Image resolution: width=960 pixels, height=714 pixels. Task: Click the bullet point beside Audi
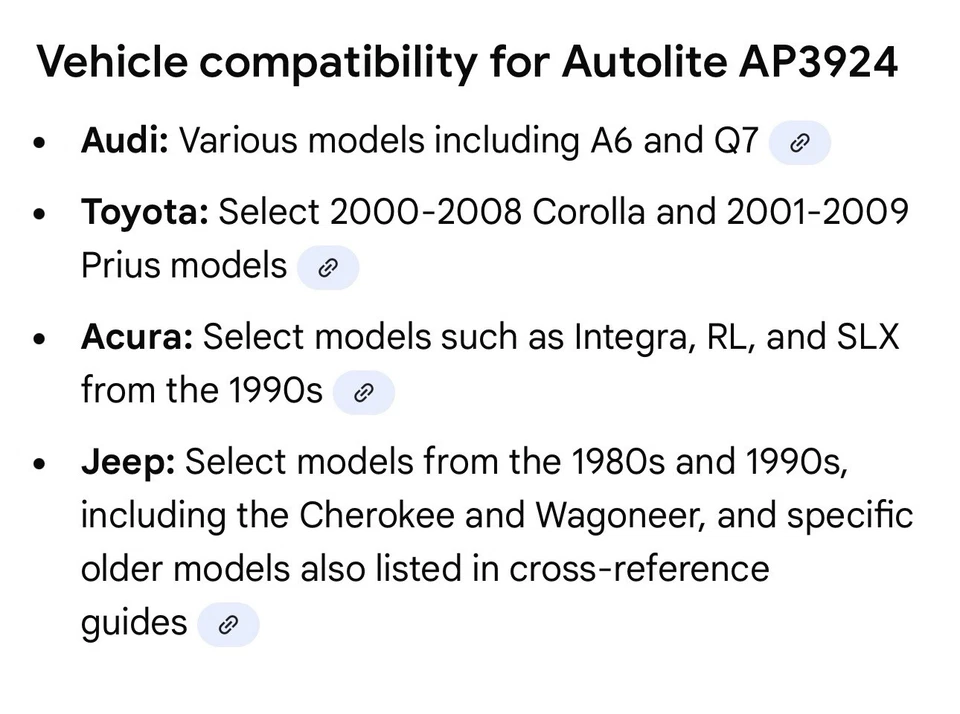pyautogui.click(x=40, y=143)
